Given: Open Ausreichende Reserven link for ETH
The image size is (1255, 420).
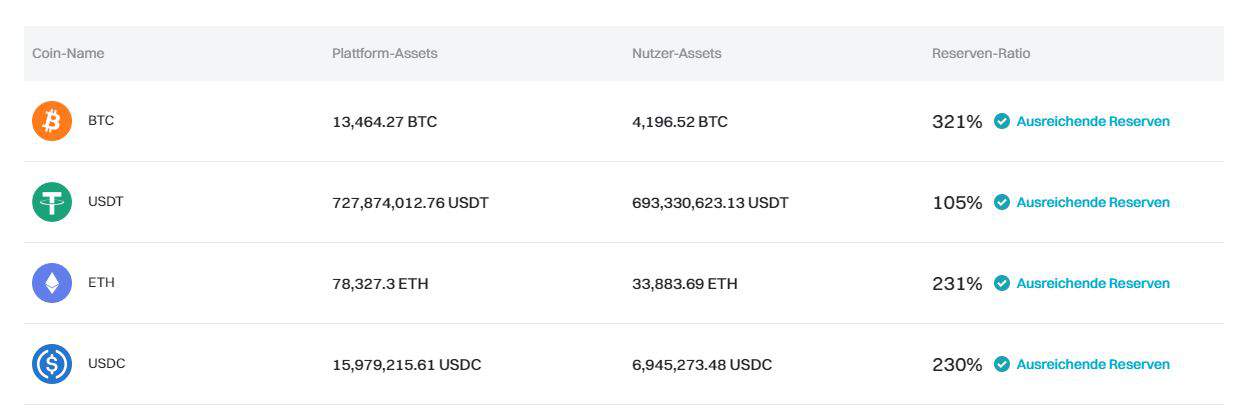Looking at the screenshot, I should (1093, 284).
